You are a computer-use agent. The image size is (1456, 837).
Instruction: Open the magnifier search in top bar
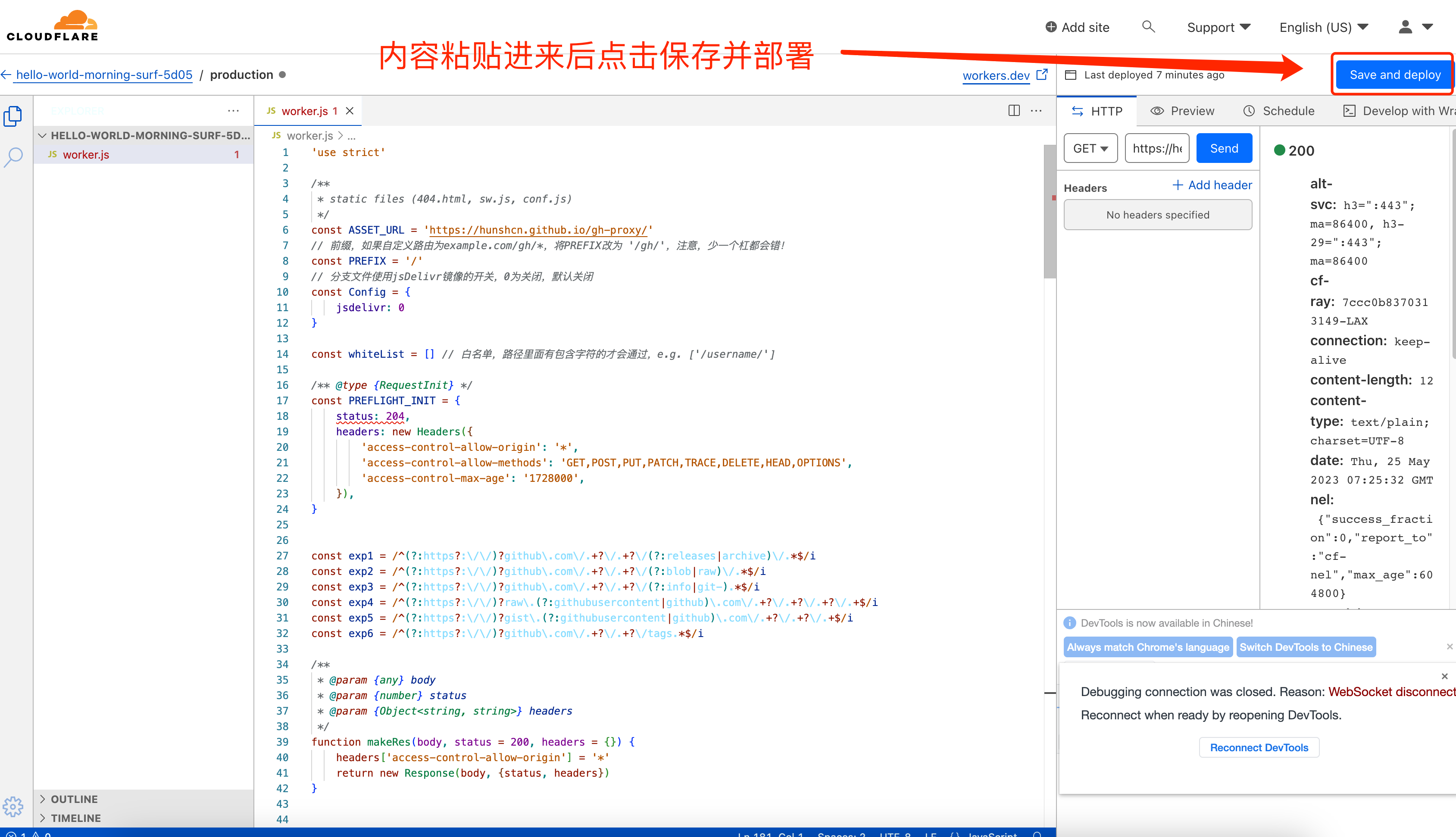click(1148, 26)
